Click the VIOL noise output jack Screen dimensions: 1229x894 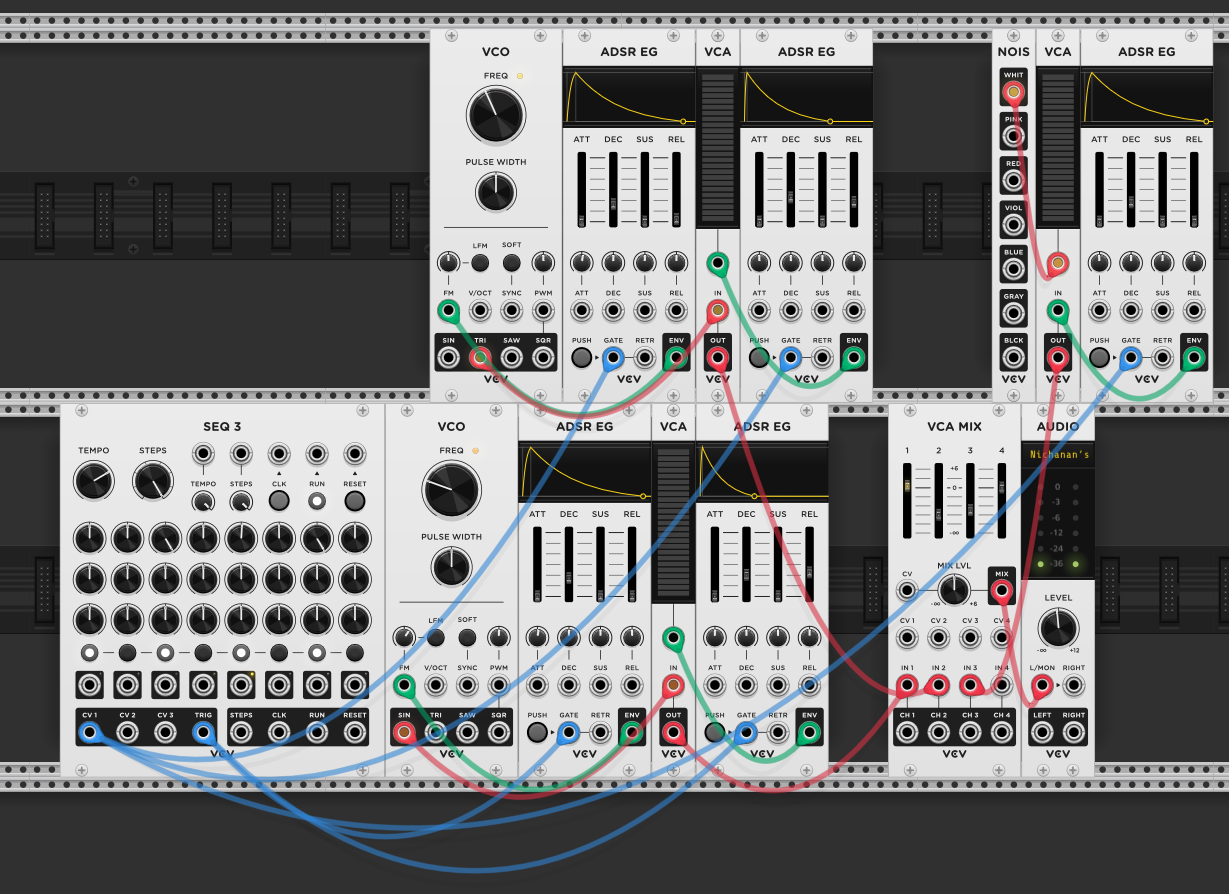click(1014, 226)
